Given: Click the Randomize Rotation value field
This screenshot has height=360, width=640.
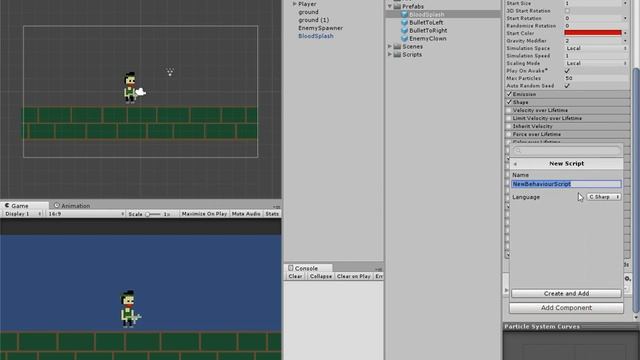Looking at the screenshot, I should coord(596,26).
